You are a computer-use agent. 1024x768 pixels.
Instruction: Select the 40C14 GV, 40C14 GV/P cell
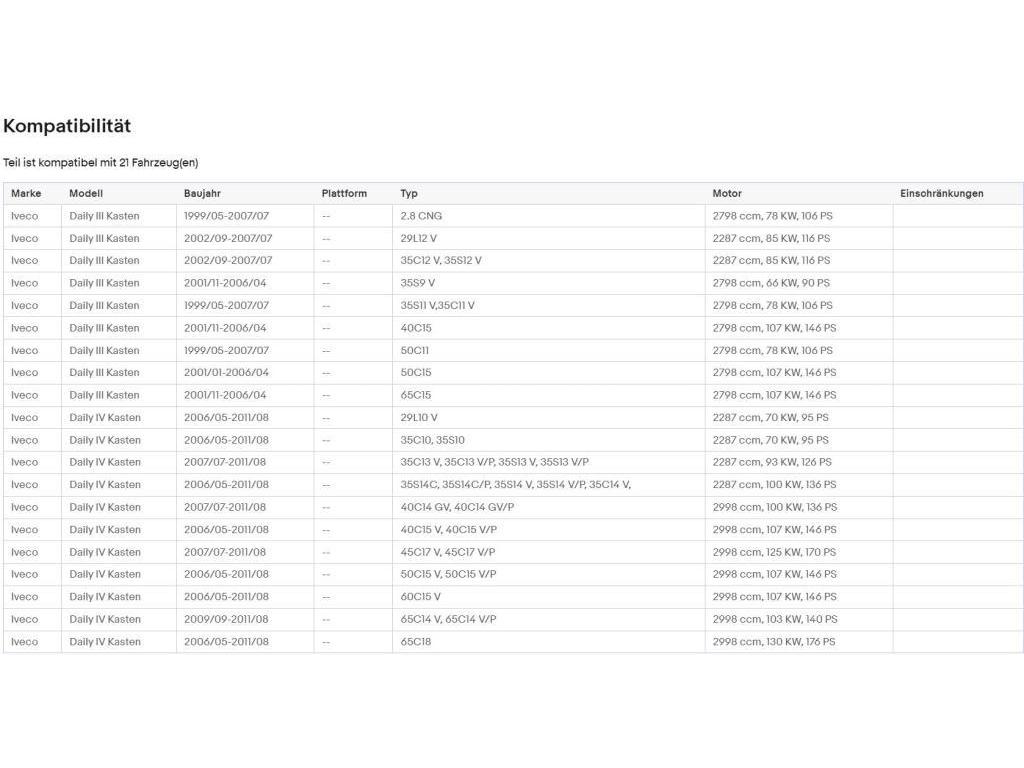(549, 507)
